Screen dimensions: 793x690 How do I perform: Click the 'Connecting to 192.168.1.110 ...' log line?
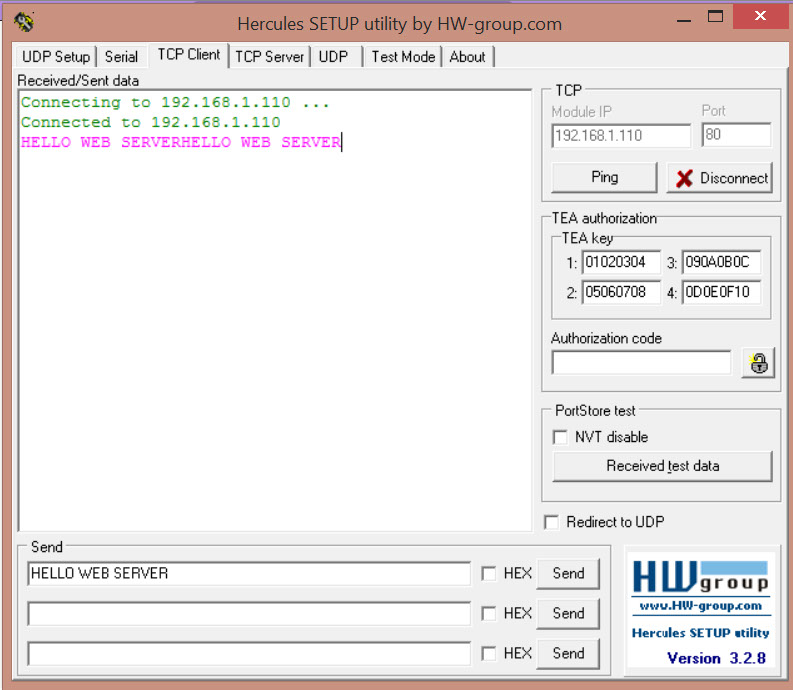point(175,102)
